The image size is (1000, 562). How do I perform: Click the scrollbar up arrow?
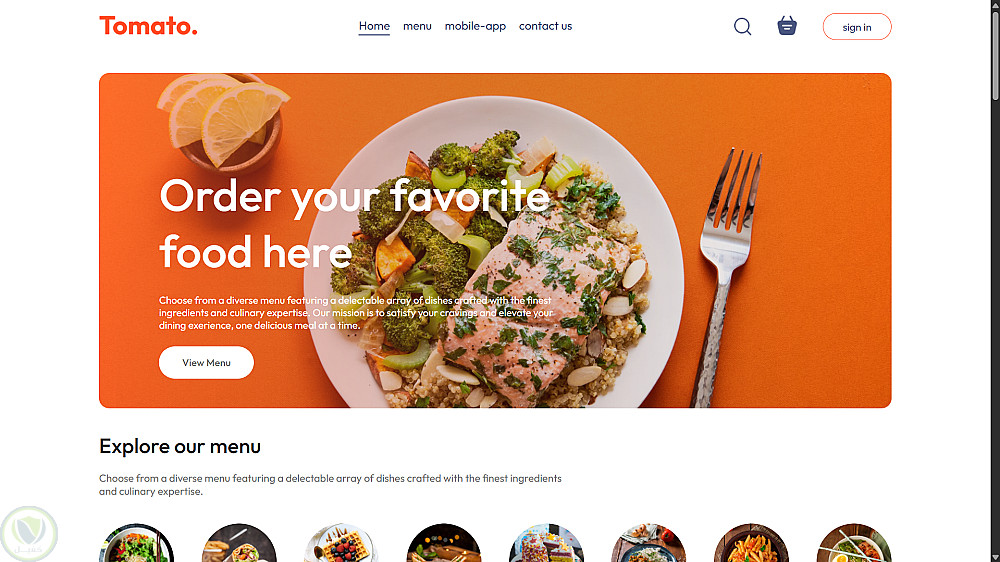[995, 4]
